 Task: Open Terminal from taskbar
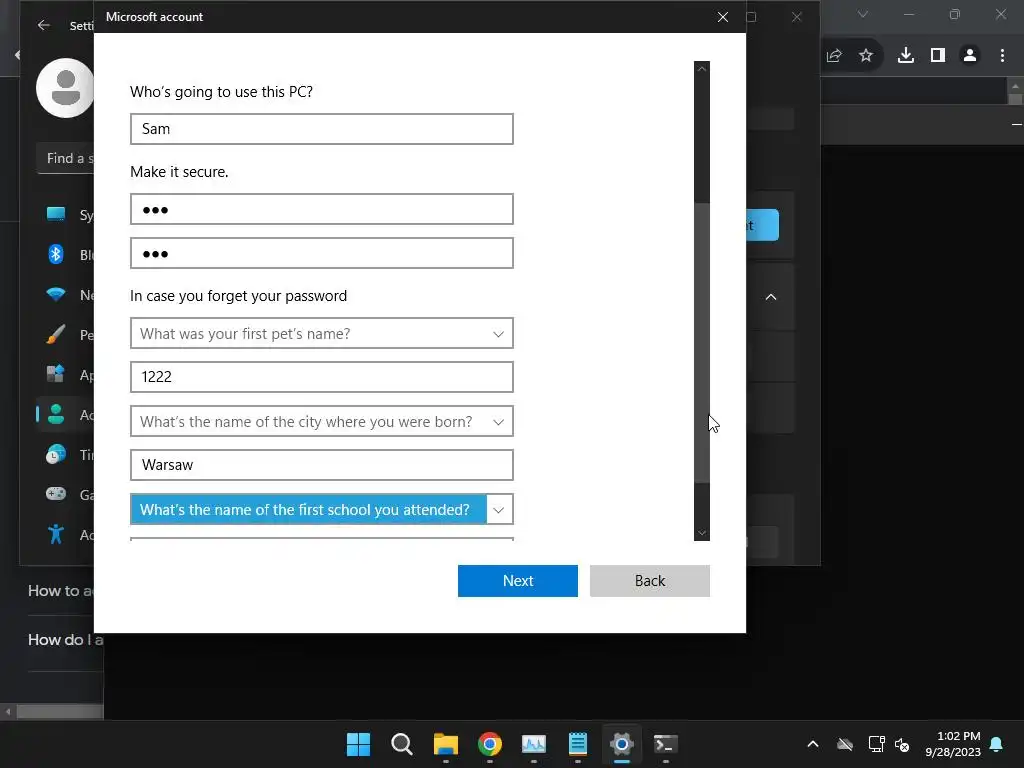[665, 744]
